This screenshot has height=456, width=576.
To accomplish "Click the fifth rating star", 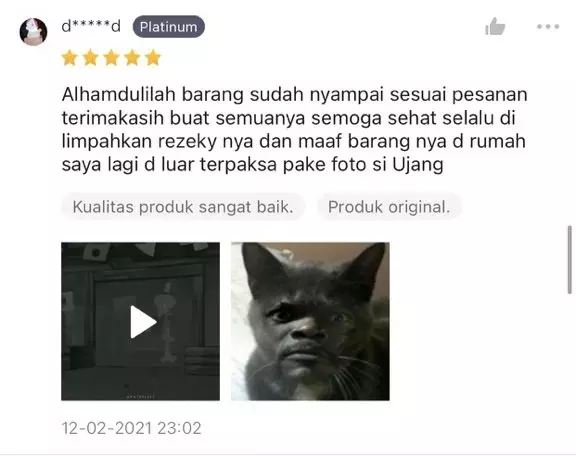I will pyautogui.click(x=153, y=58).
